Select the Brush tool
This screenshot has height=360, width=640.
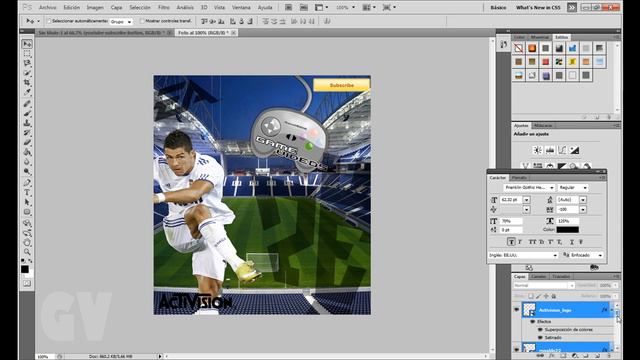click(x=27, y=113)
